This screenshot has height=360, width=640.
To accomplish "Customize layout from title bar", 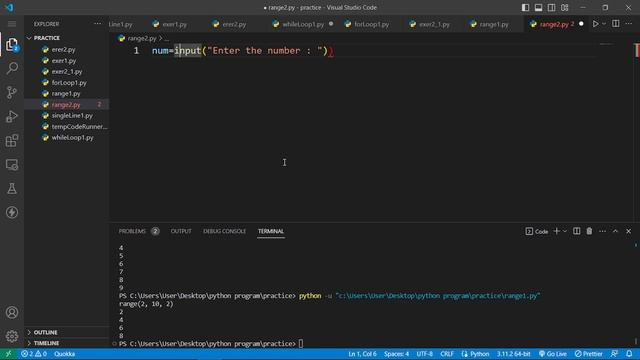I will [x=564, y=7].
